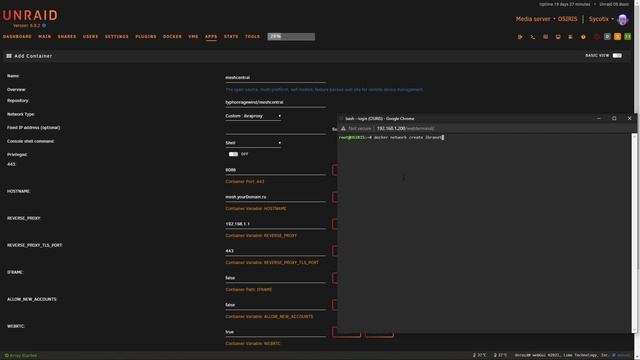Click the Not secure warning icon in terminal window
The image size is (640, 360).
coord(343,129)
